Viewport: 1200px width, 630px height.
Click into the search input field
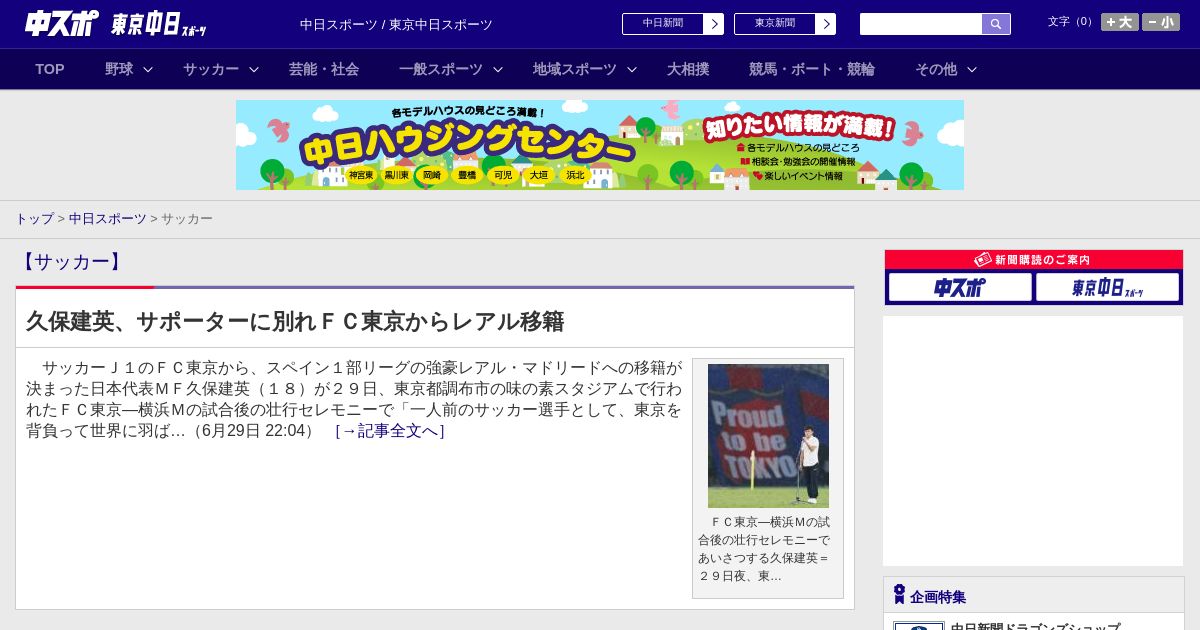[921, 24]
